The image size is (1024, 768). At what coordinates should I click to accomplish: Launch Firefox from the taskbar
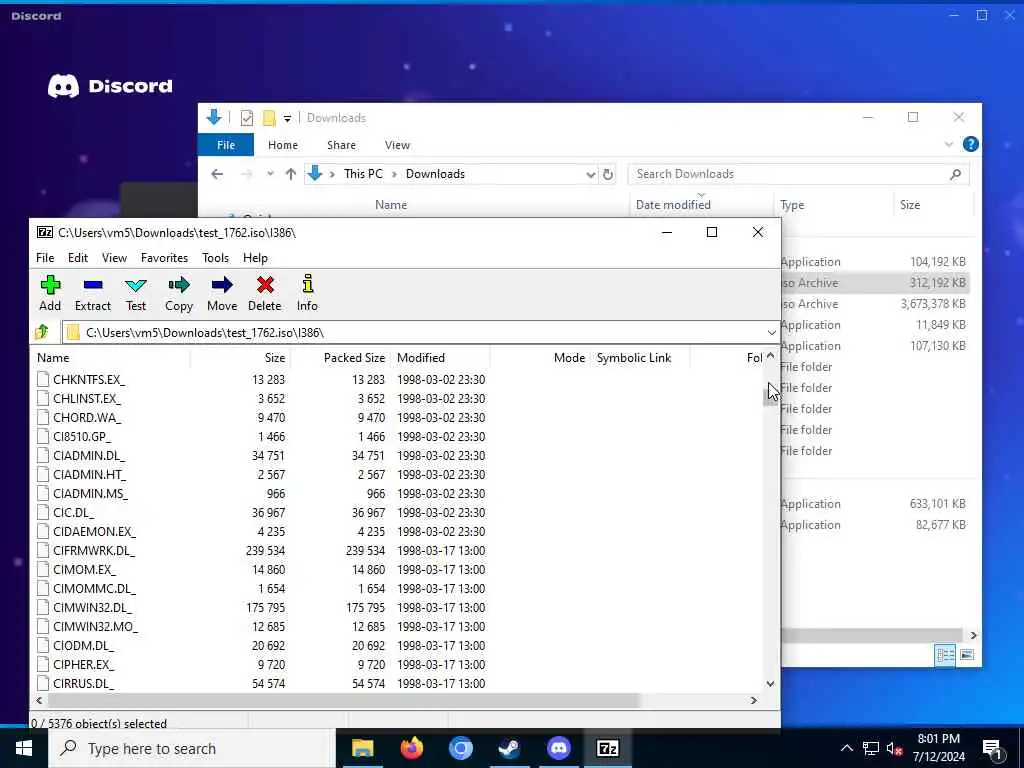point(411,748)
